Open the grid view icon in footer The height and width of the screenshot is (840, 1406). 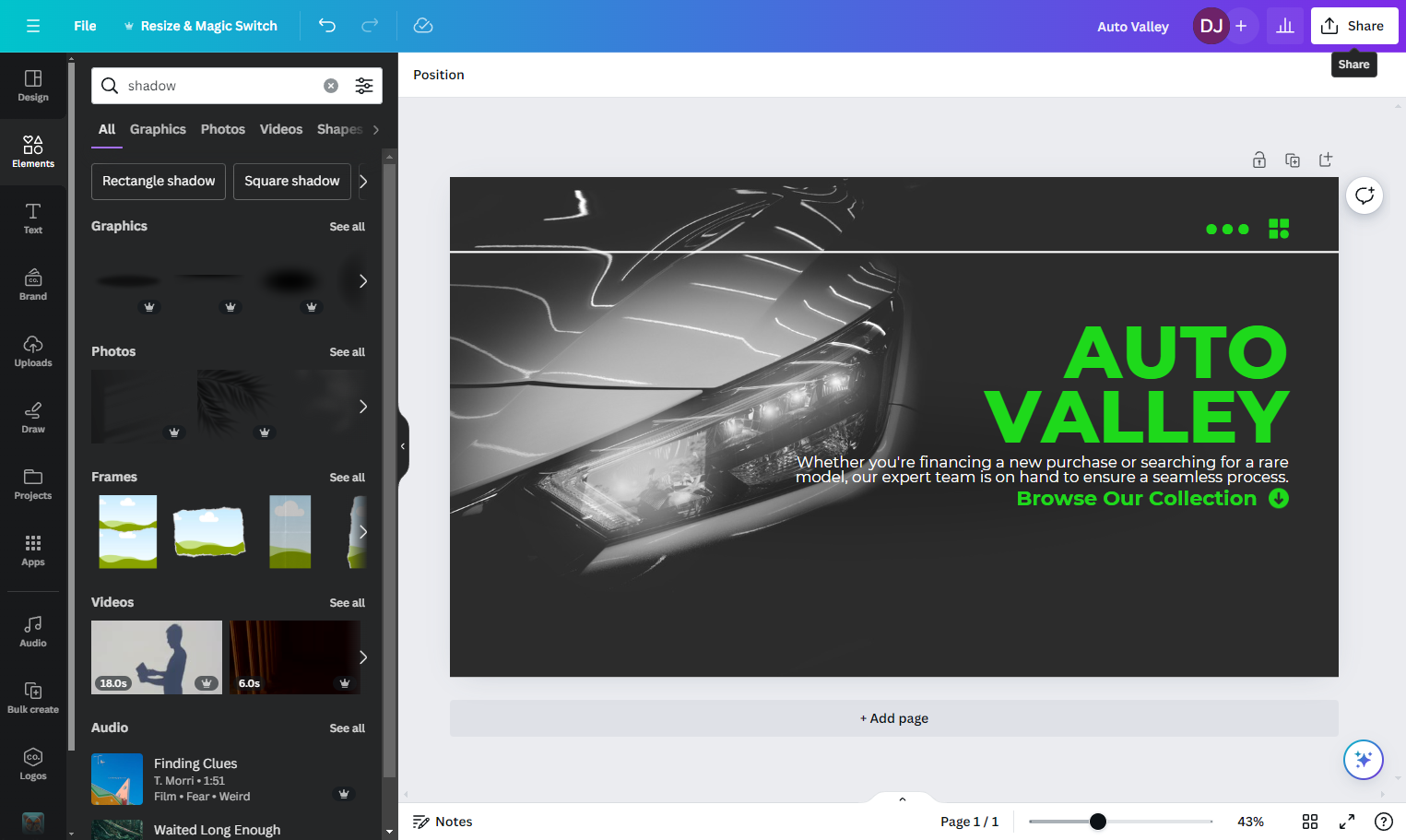click(1310, 822)
